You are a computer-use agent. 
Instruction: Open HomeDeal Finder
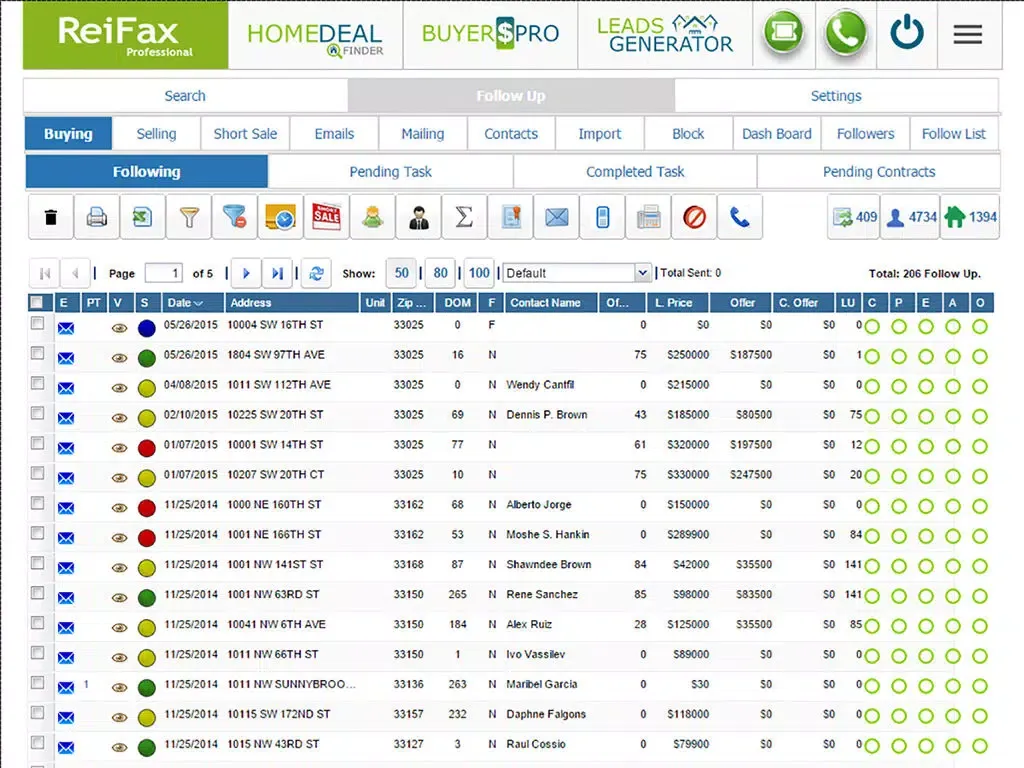[315, 36]
